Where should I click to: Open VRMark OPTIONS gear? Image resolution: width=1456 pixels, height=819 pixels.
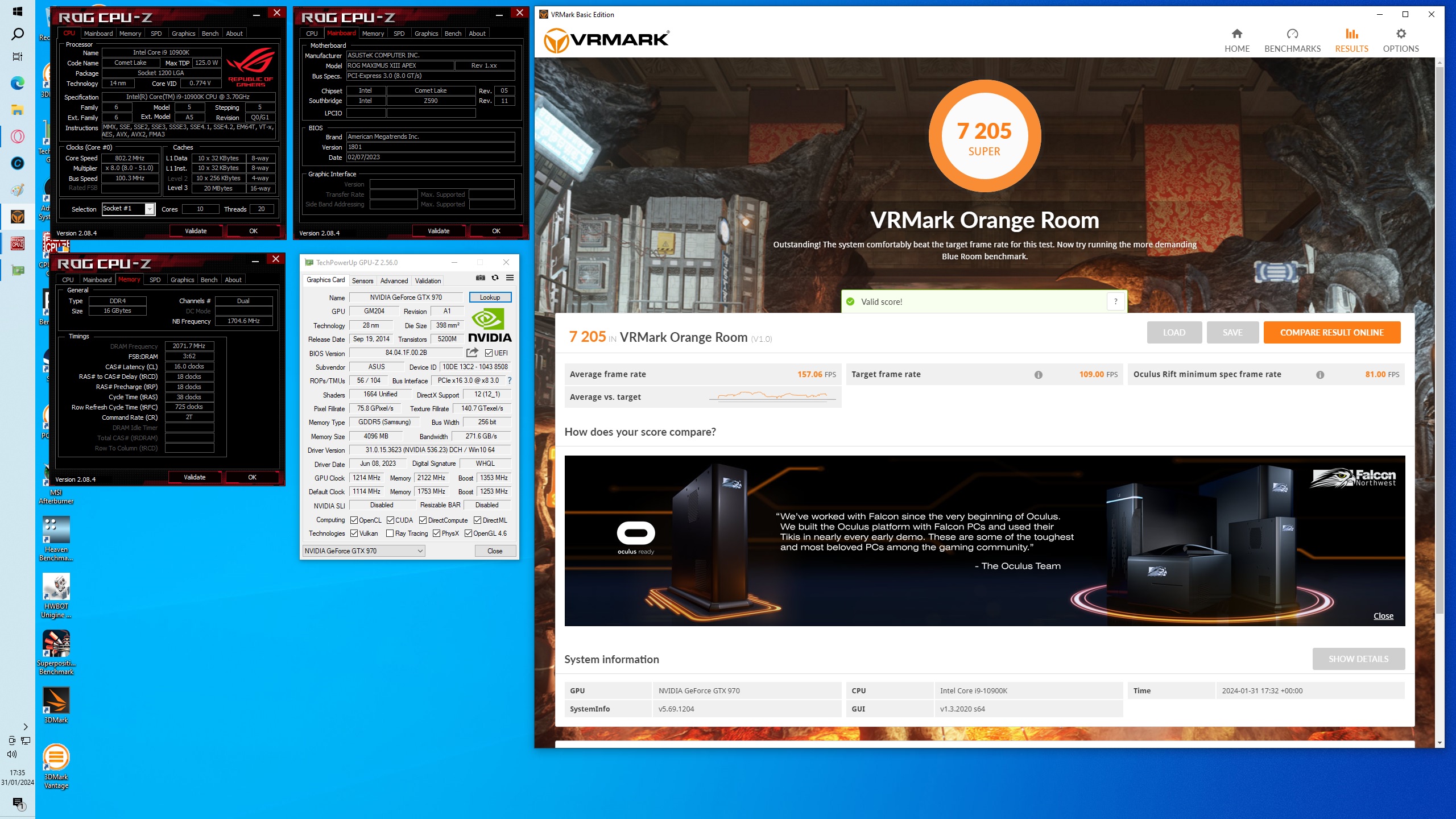point(1401,41)
